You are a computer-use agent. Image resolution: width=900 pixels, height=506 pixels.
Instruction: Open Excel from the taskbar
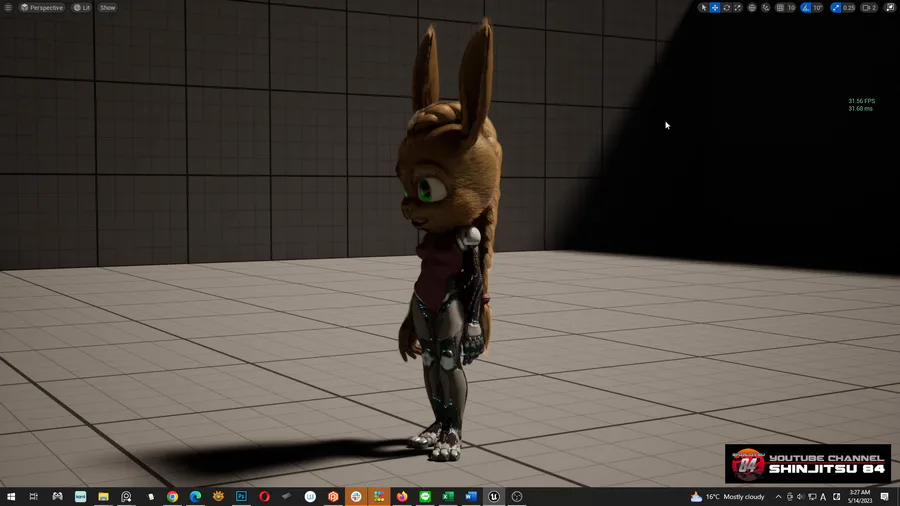coord(448,497)
